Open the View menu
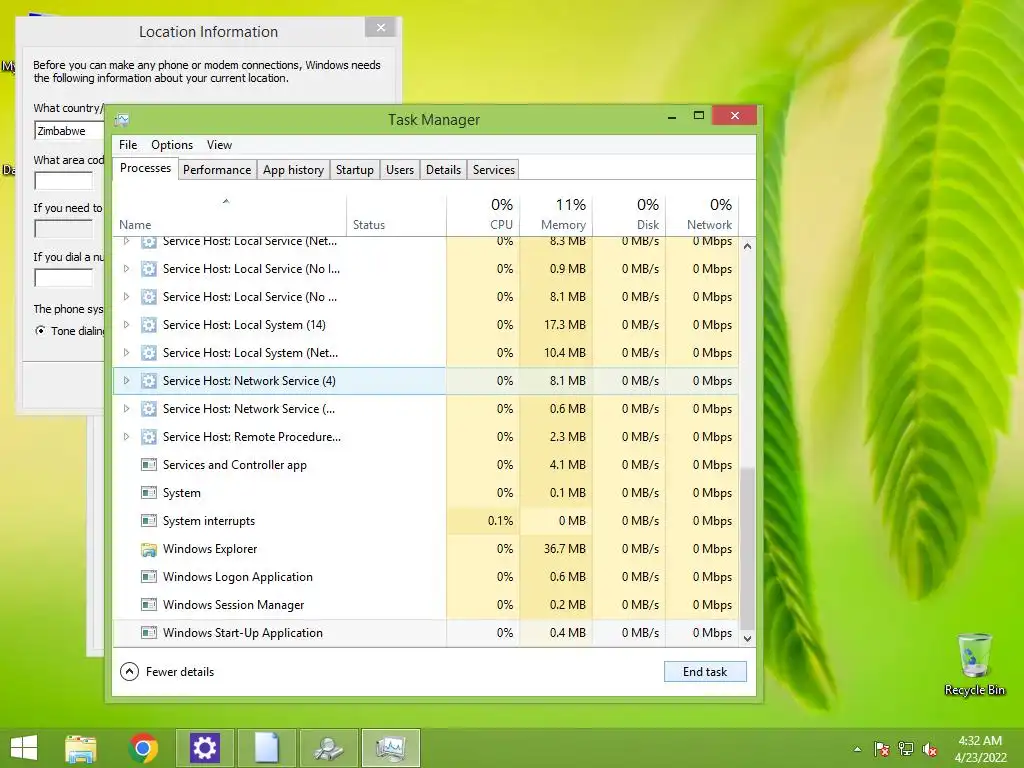Viewport: 1024px width, 768px height. (219, 145)
